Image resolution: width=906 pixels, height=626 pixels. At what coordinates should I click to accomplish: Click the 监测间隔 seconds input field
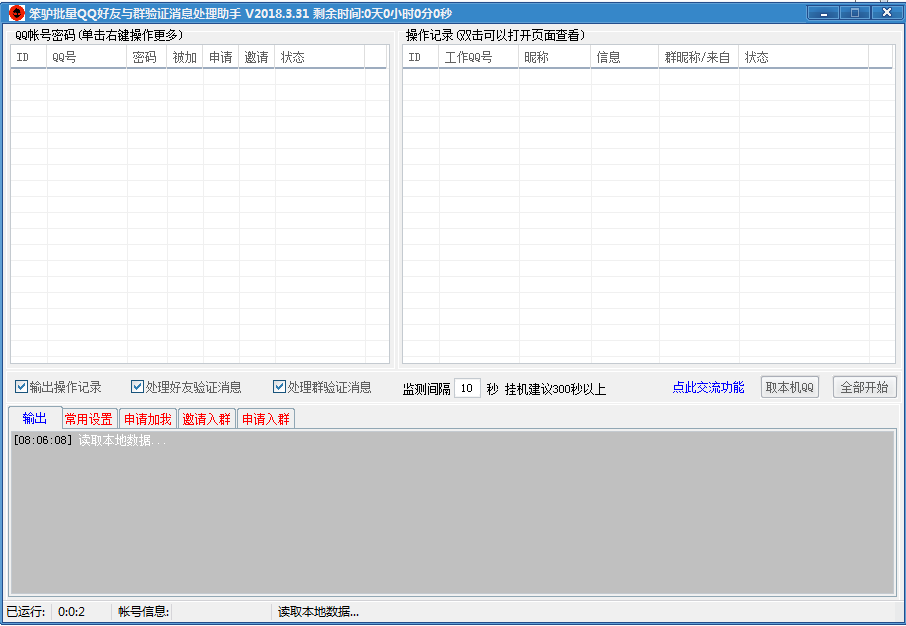pos(467,388)
